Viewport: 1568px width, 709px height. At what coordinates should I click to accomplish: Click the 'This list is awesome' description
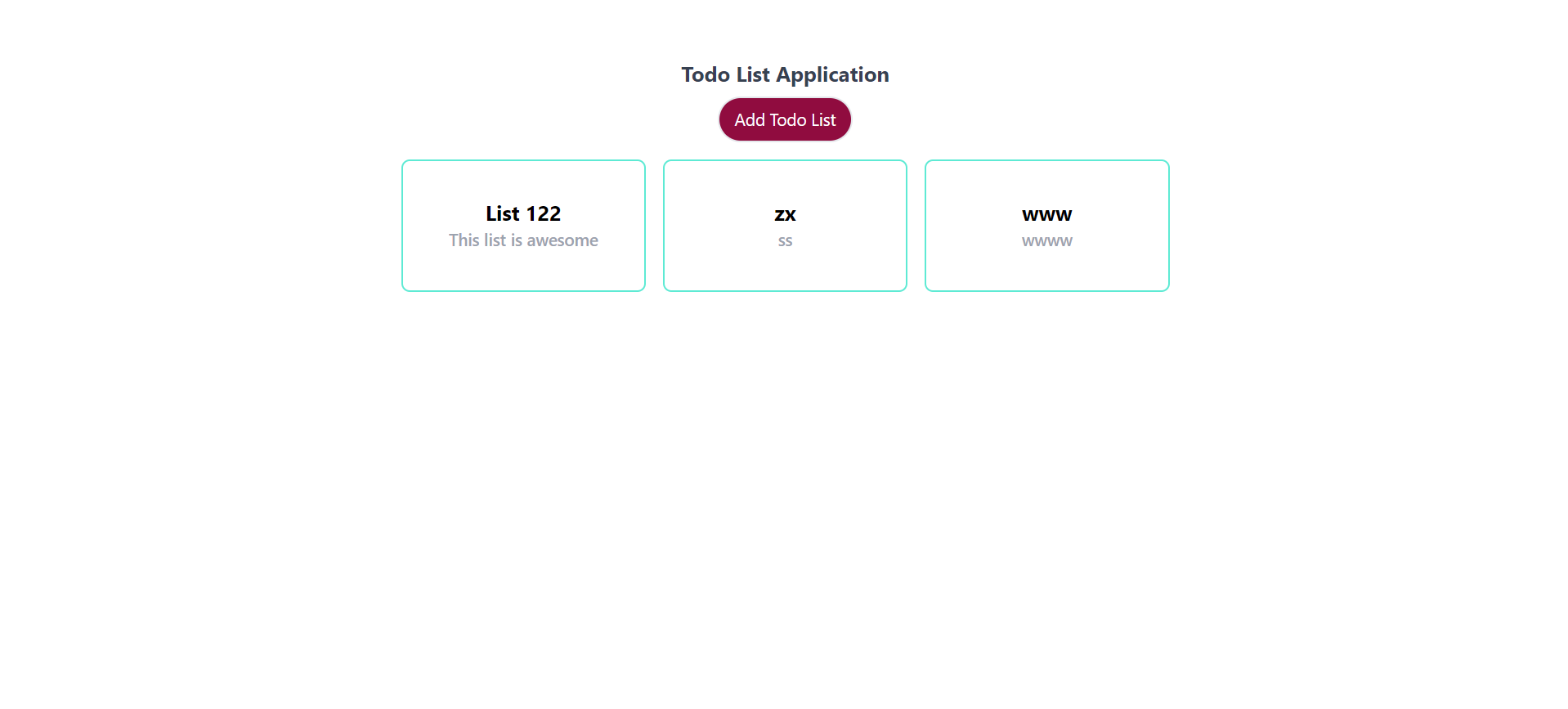[523, 240]
